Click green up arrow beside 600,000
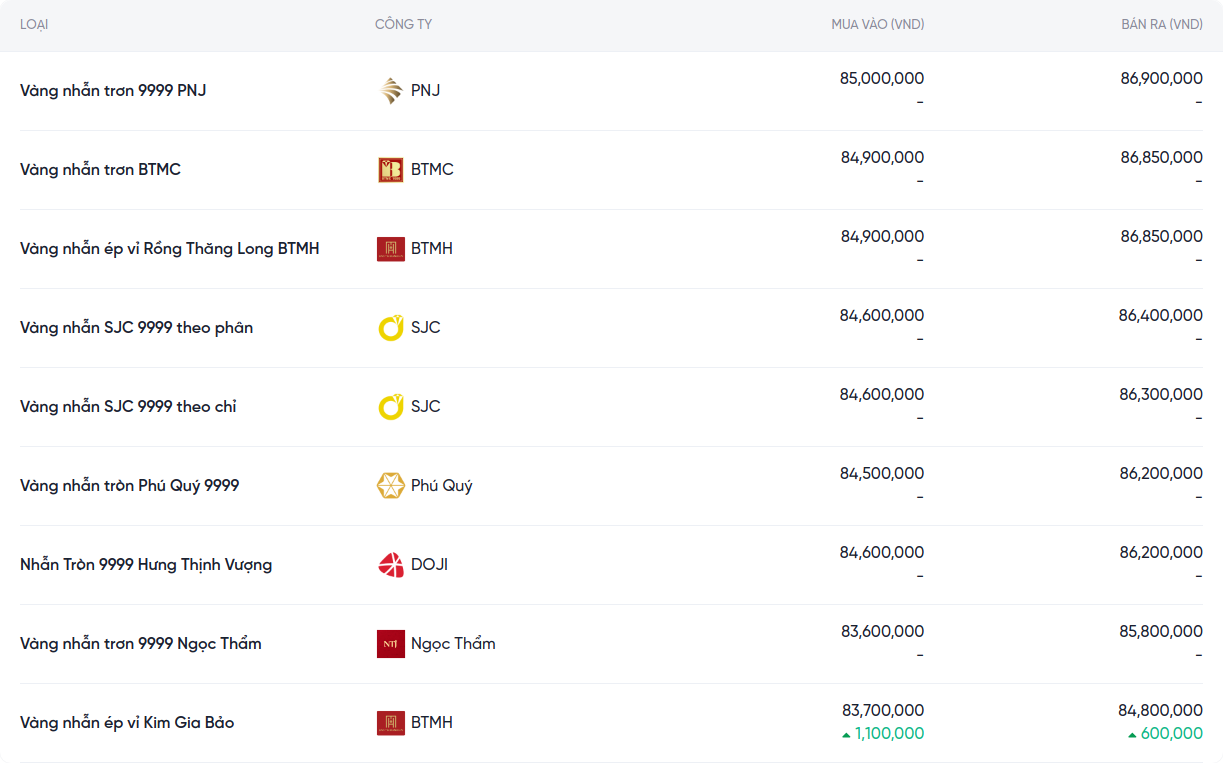Image resolution: width=1223 pixels, height=763 pixels. point(1132,735)
